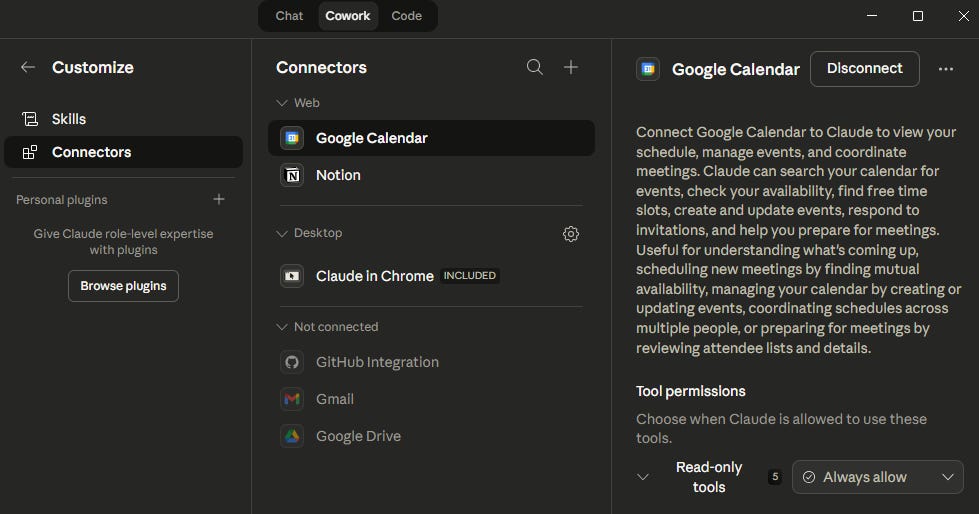The image size is (979, 514).
Task: Open the Always allow permission dropdown
Action: click(x=877, y=477)
